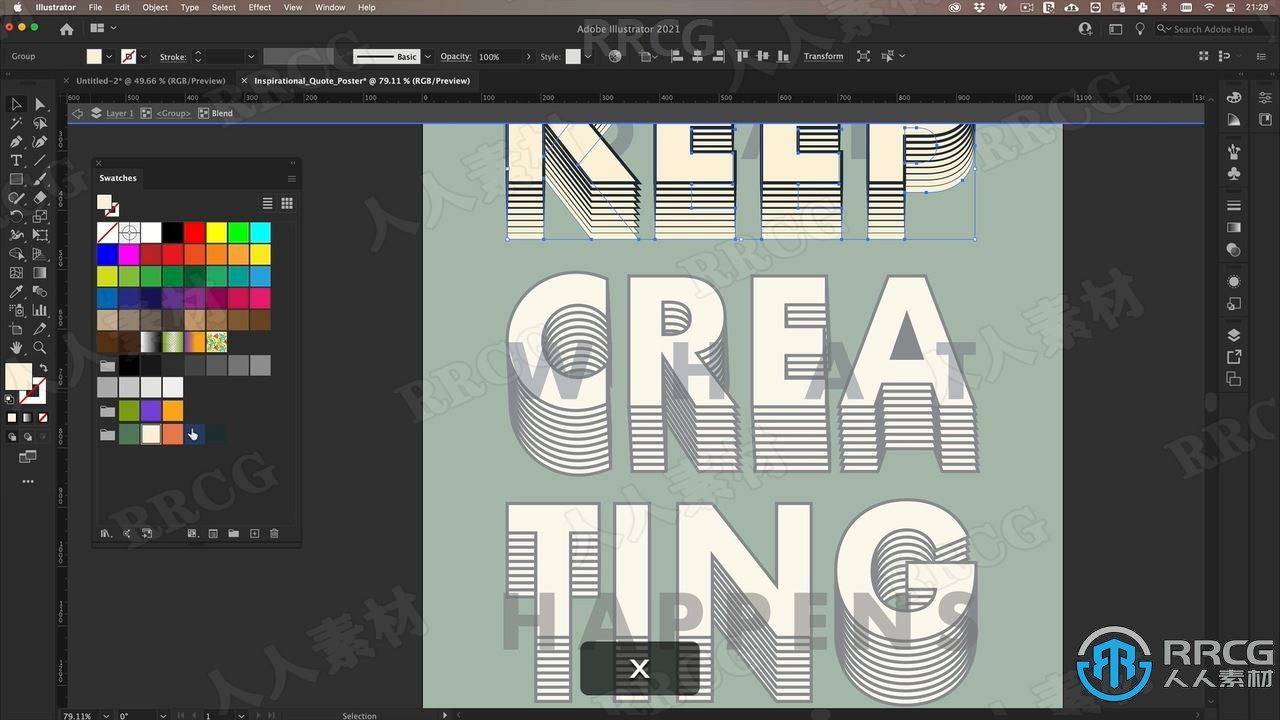The height and width of the screenshot is (720, 1280).
Task: Open Basic brush definition dropdown
Action: tap(428, 56)
